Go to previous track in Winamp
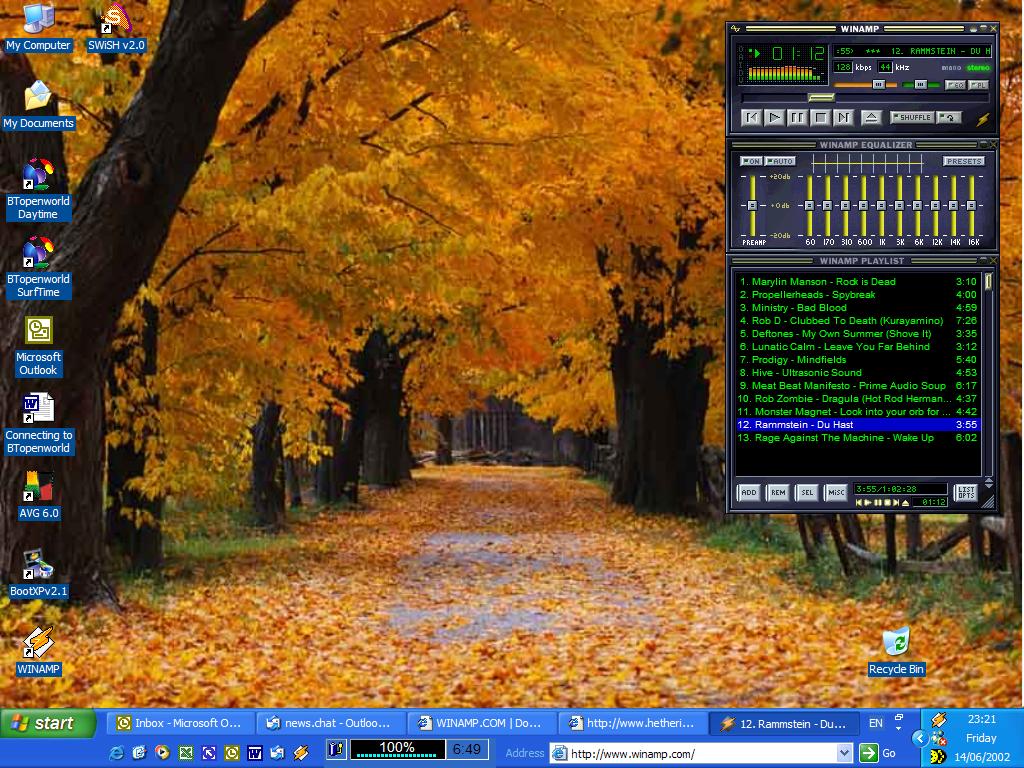The width and height of the screenshot is (1024, 768). 751,118
